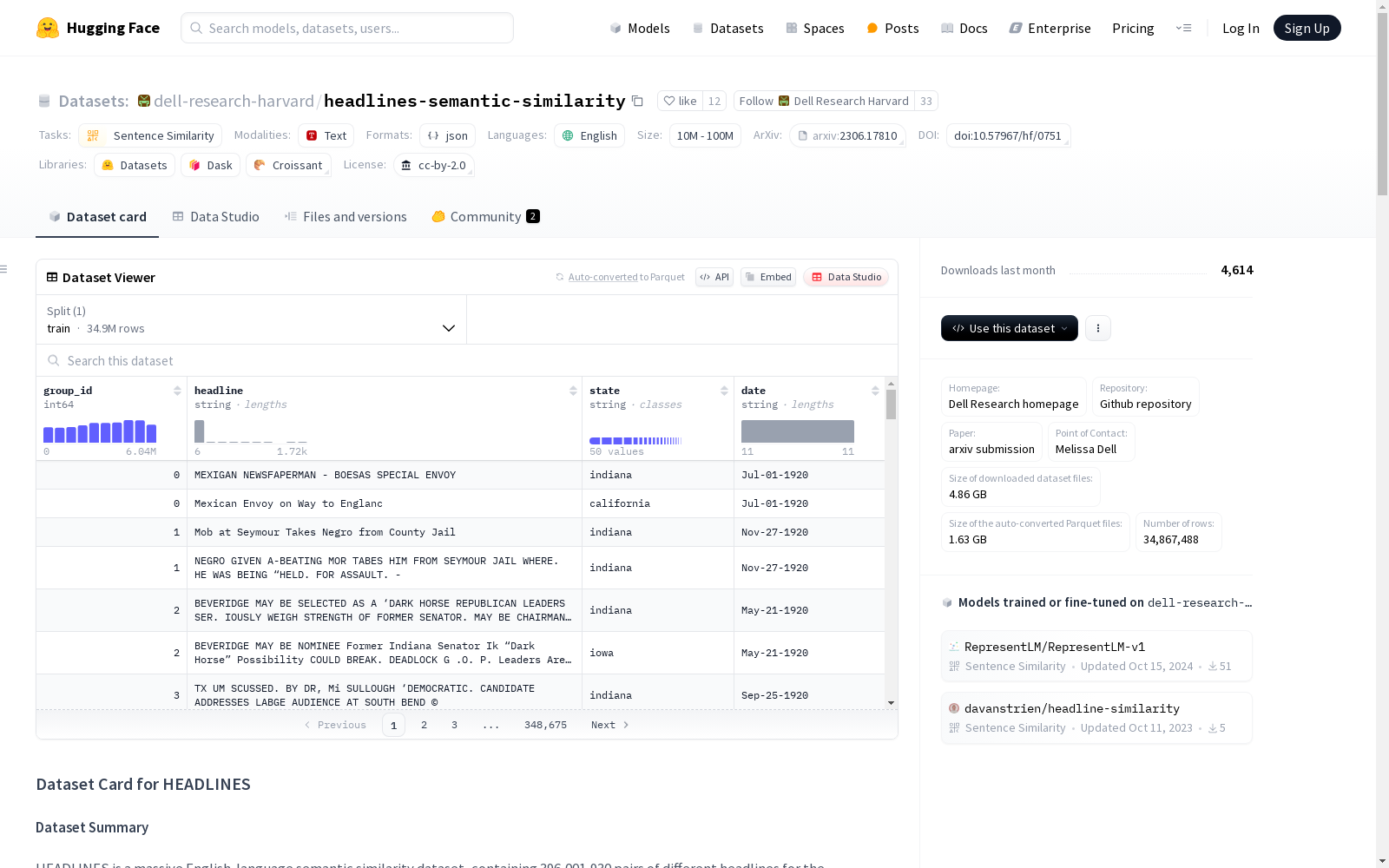
Task: Sort the state column
Action: click(x=724, y=391)
